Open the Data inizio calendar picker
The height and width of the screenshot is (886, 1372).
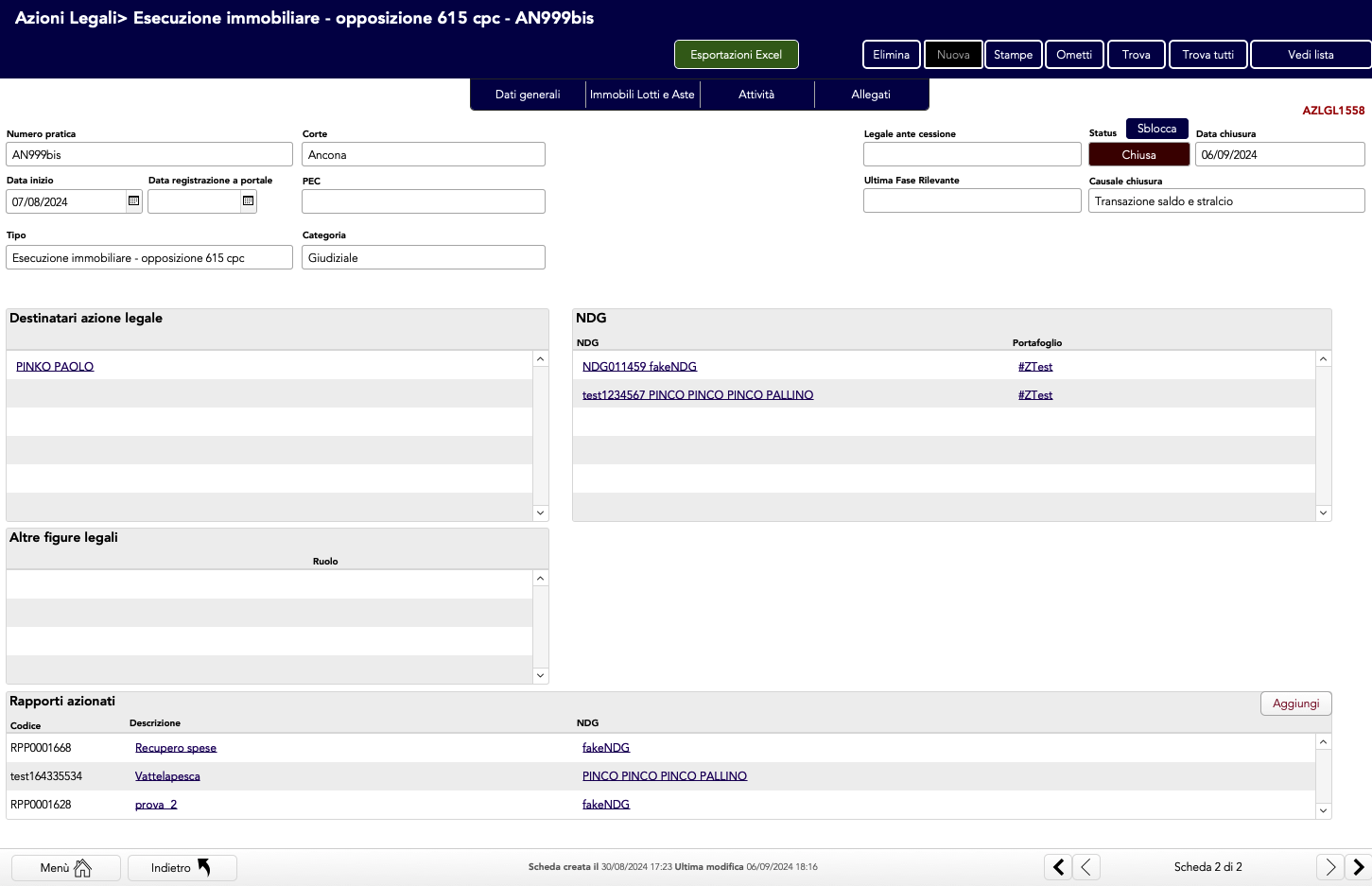click(x=133, y=201)
